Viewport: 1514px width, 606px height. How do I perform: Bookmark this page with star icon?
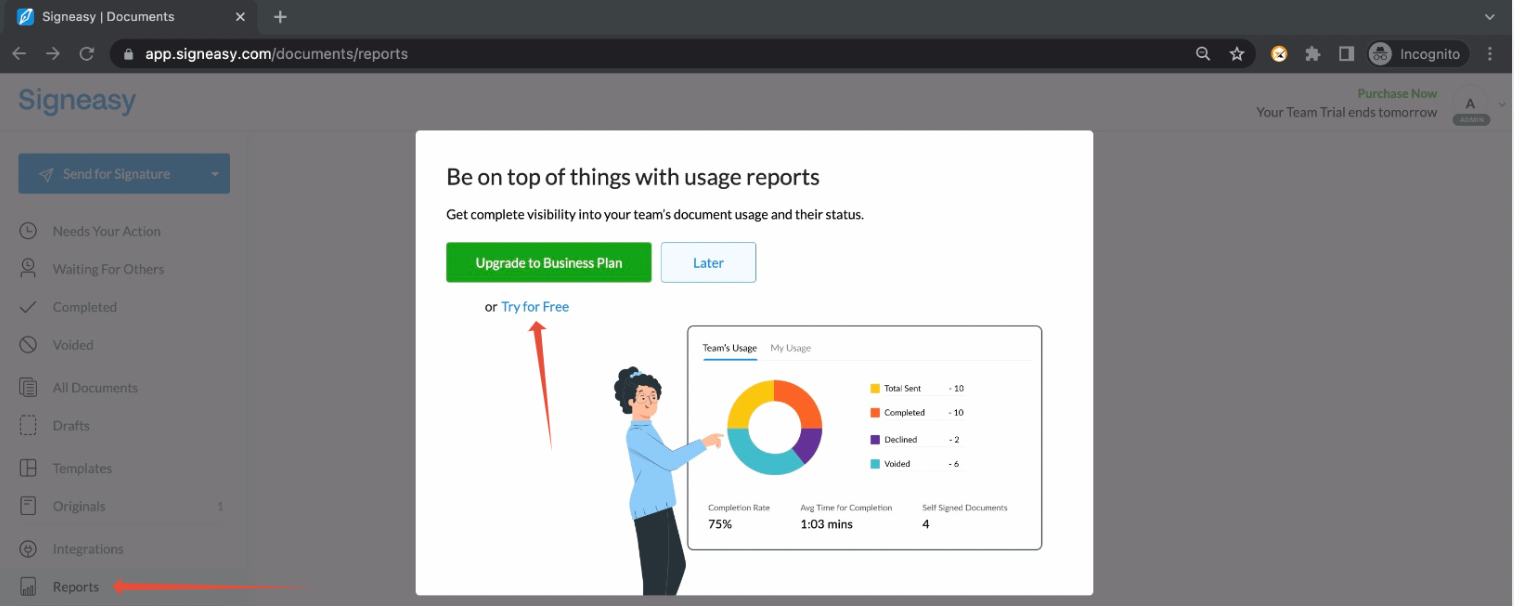pyautogui.click(x=1237, y=54)
